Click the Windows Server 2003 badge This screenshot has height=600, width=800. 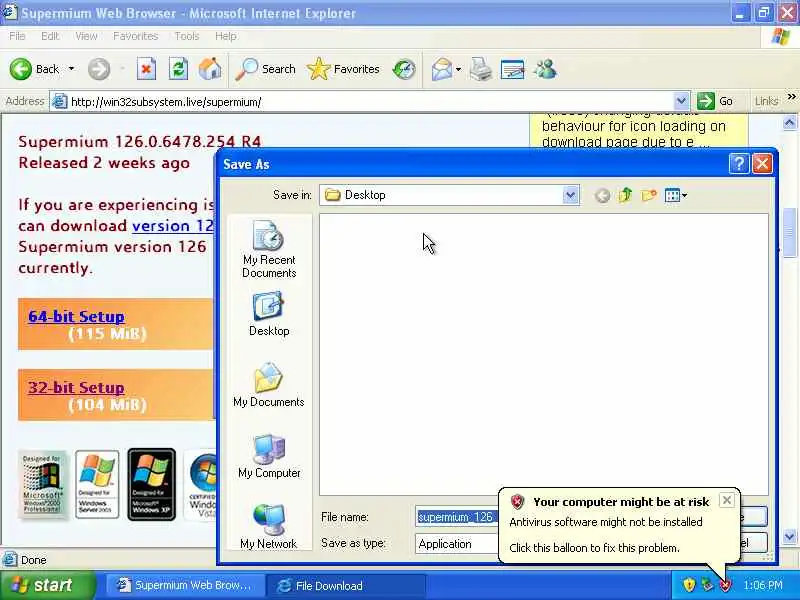tap(97, 485)
